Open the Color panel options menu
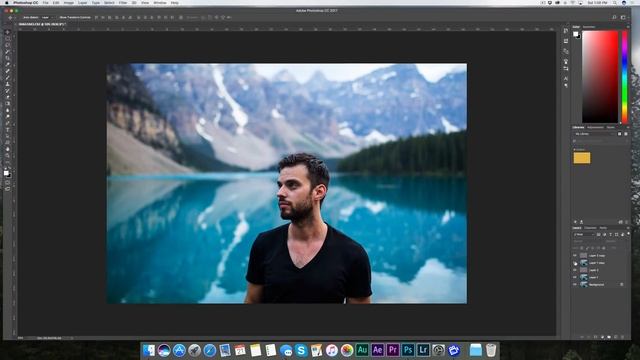Viewport: 640px width, 360px height. (x=628, y=27)
